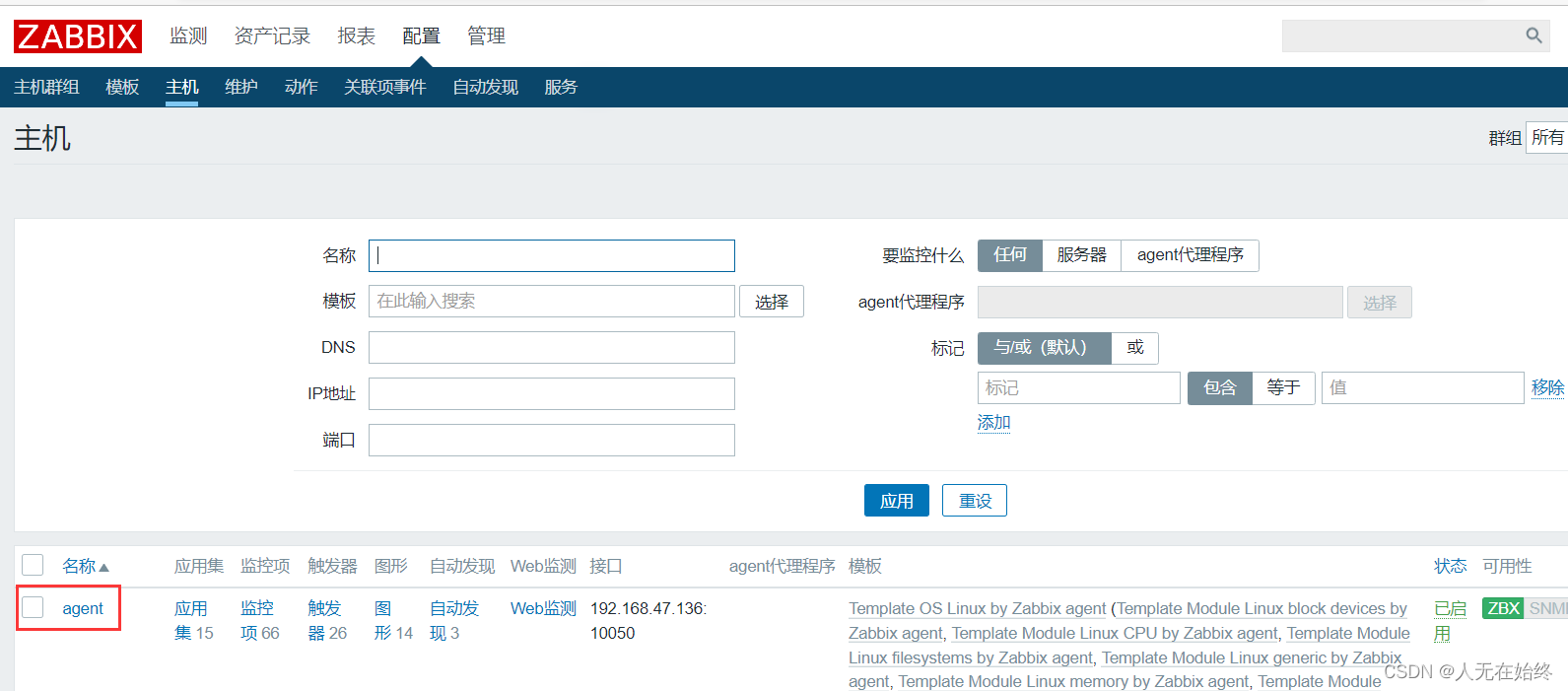The height and width of the screenshot is (691, 1568).
Task: Tick the select-all hosts checkbox
Action: pyautogui.click(x=33, y=565)
